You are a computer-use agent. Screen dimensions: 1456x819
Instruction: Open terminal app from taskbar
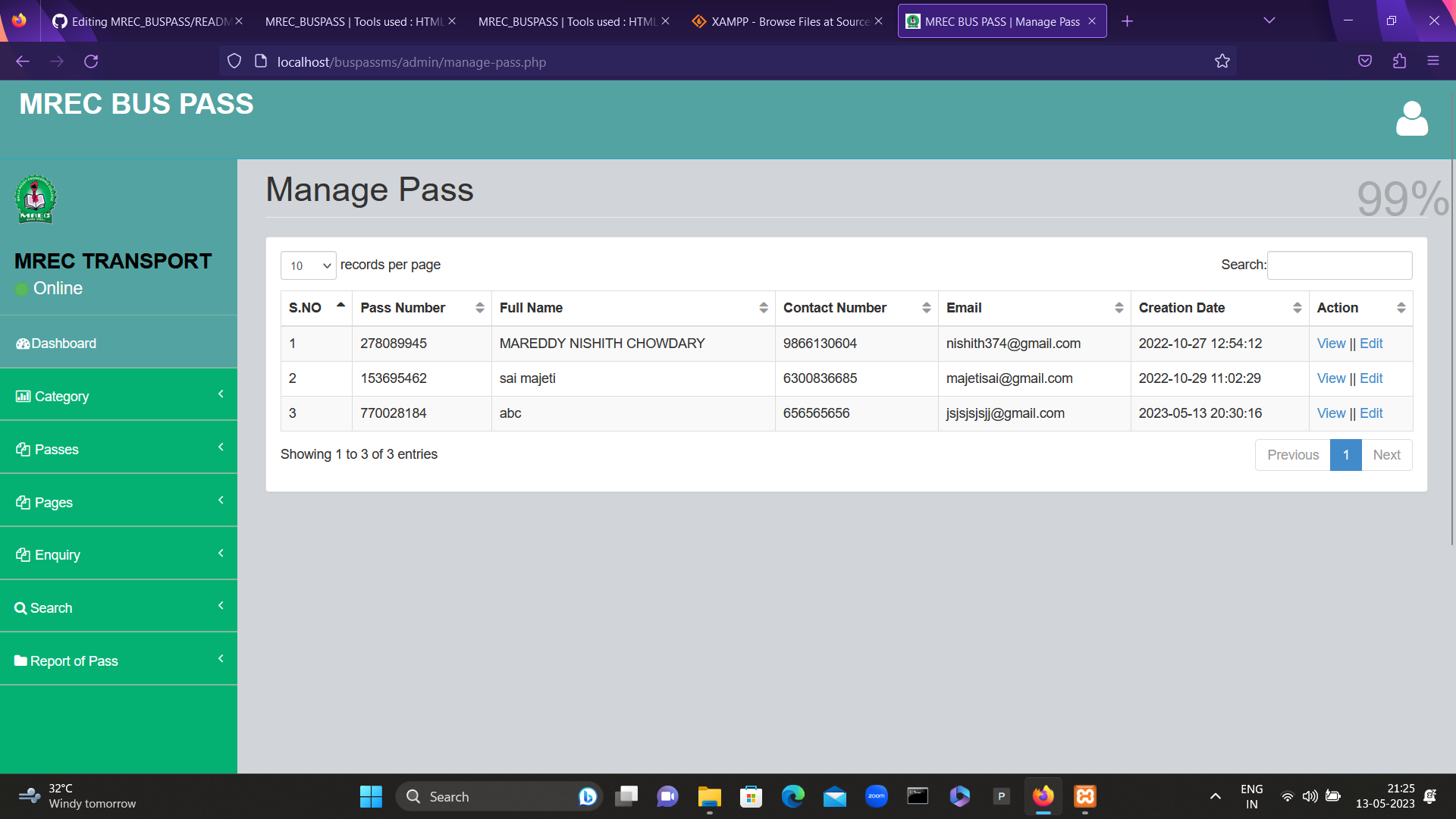[918, 796]
